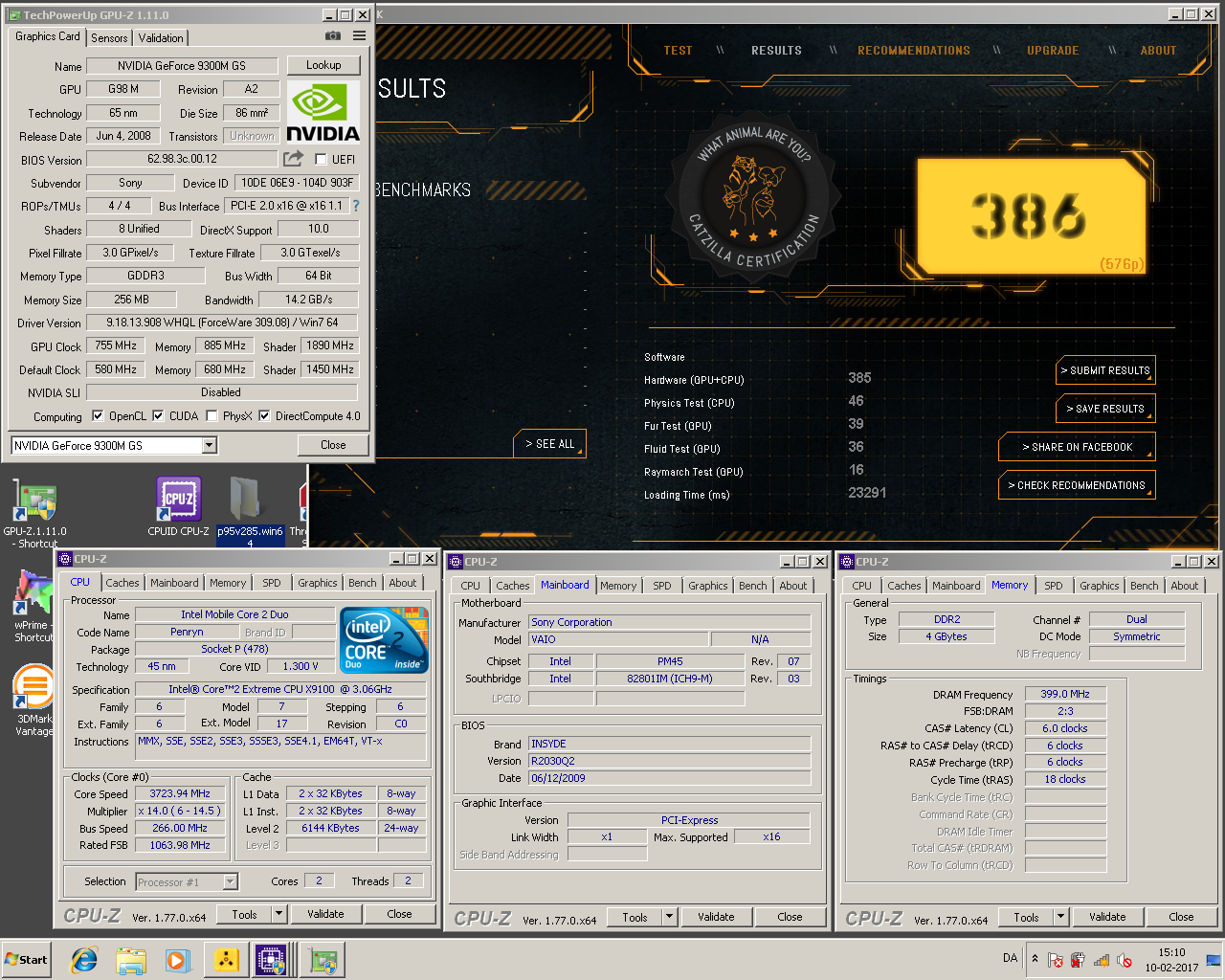Toggle the PhysX checkbox
Screen dimensions: 1225x980
(x=212, y=416)
